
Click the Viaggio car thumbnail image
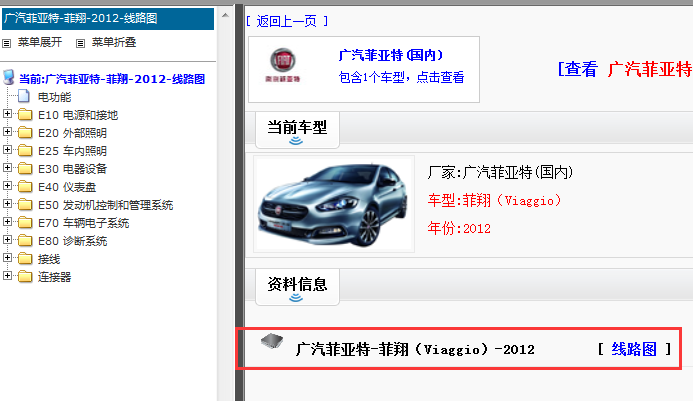pos(334,204)
